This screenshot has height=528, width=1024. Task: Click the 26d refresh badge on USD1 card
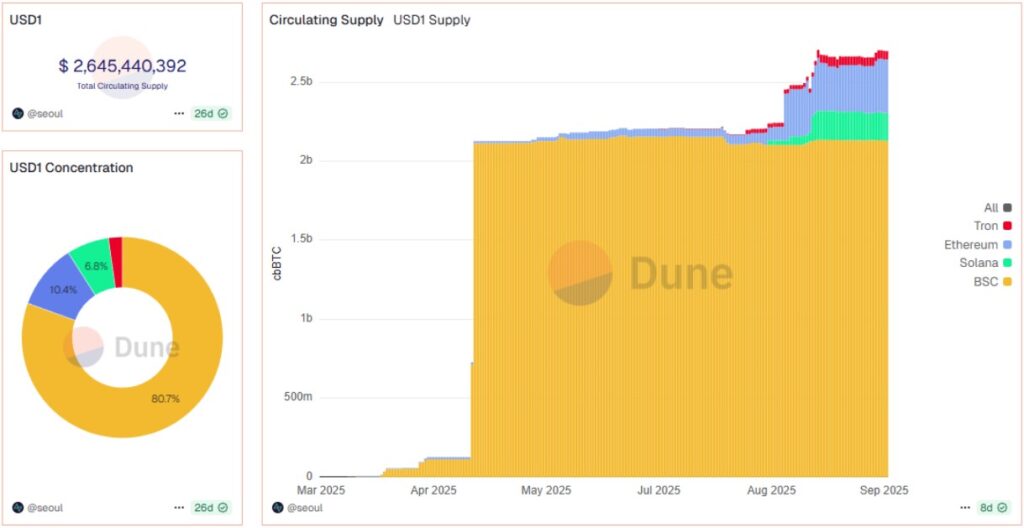[211, 114]
